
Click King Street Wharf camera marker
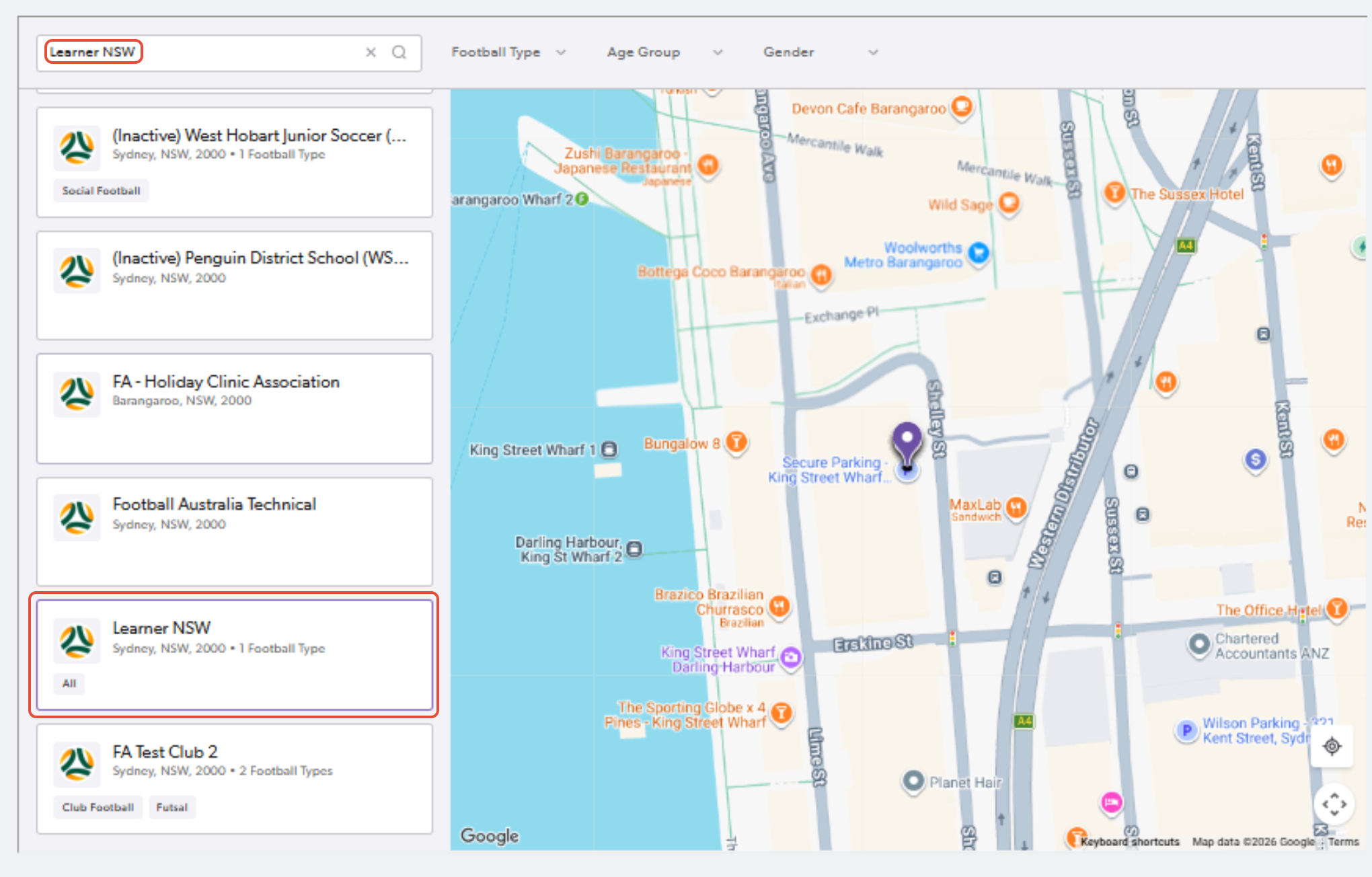pyautogui.click(x=791, y=657)
